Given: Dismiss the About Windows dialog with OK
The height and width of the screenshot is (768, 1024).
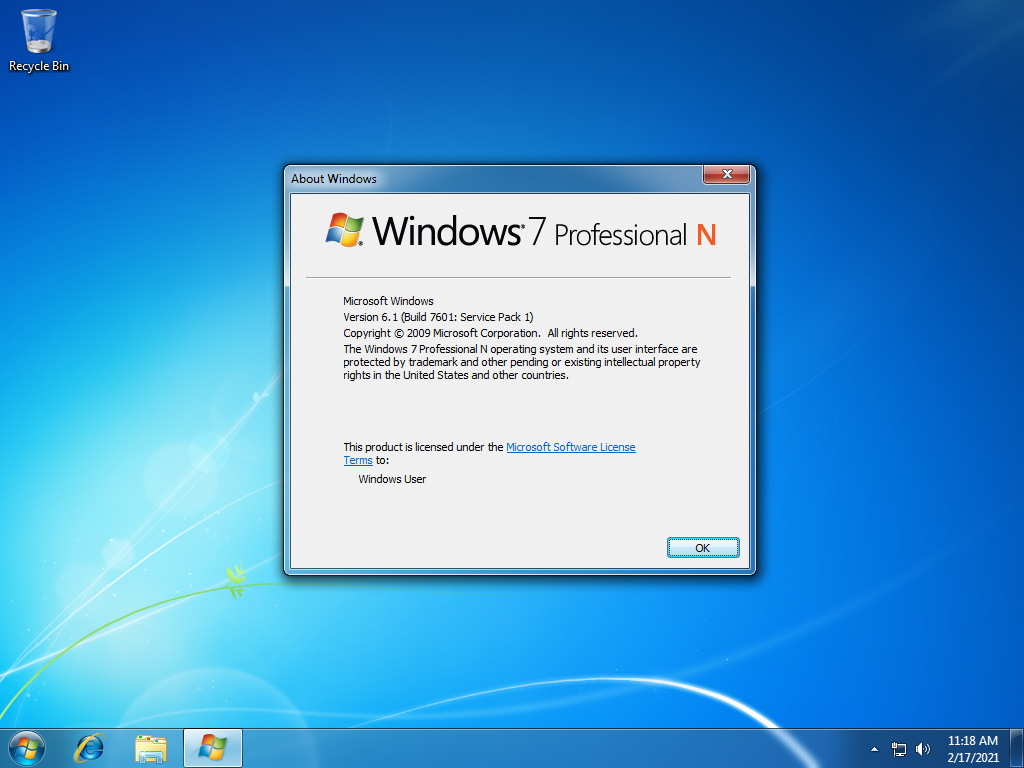Looking at the screenshot, I should [x=703, y=547].
